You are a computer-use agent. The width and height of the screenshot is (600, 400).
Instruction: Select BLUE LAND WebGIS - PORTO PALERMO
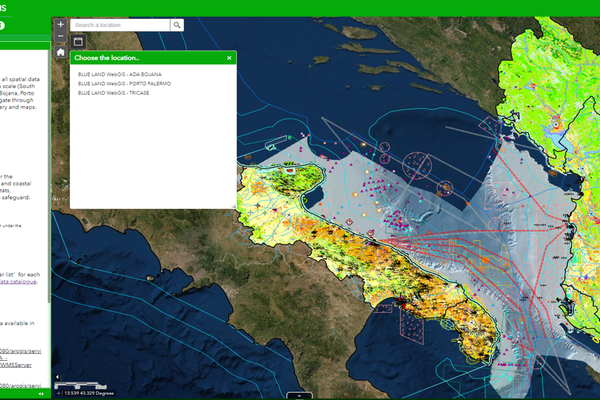pos(124,83)
